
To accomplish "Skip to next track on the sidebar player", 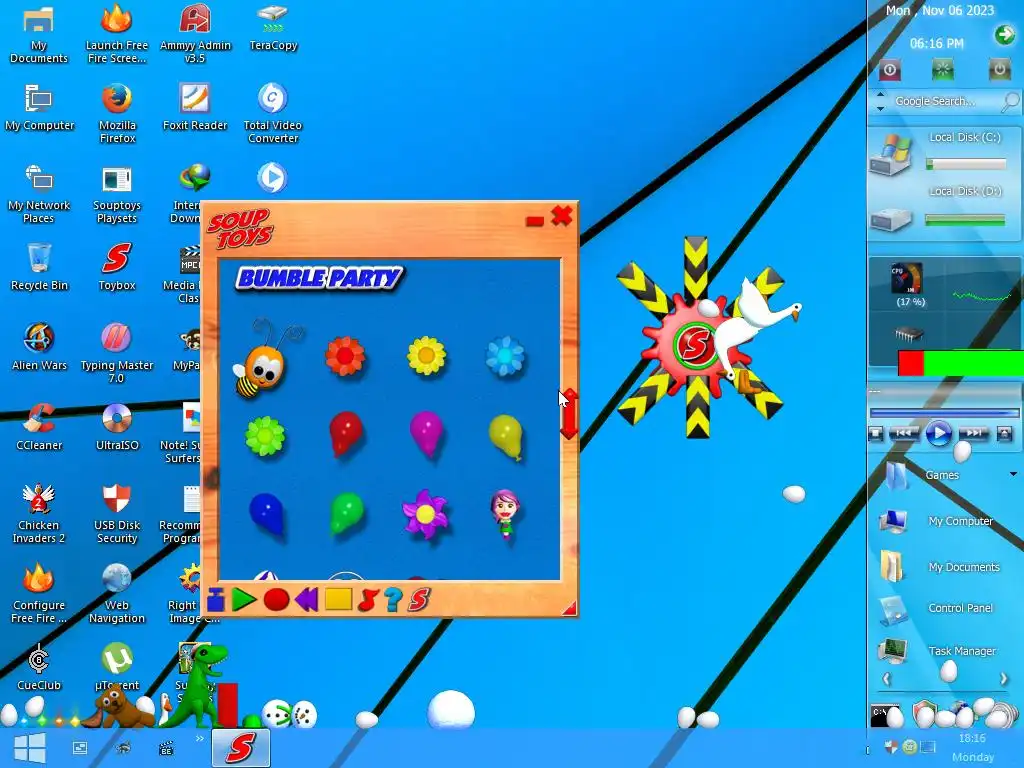I will coord(974,433).
